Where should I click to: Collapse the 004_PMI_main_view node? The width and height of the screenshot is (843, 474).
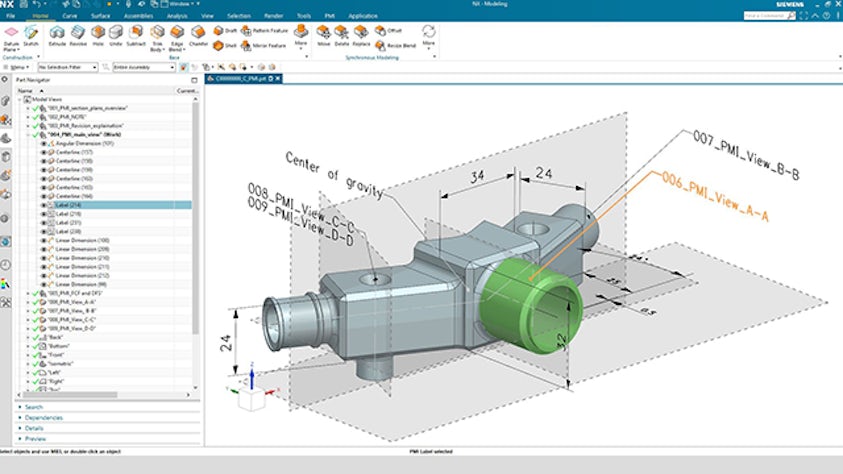coord(28,134)
